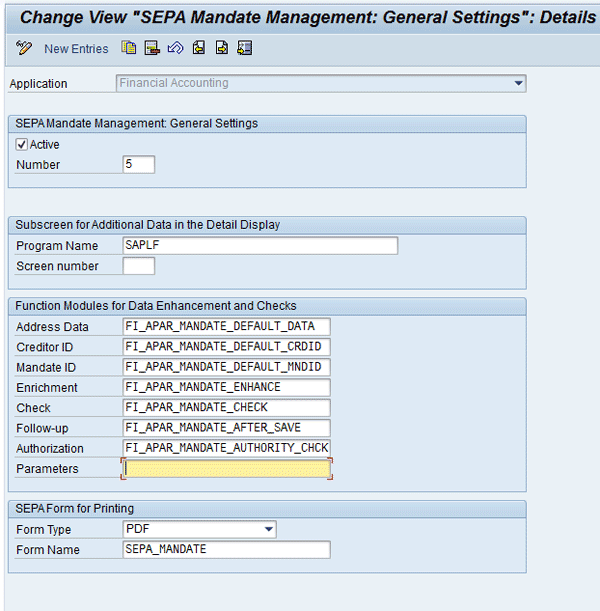Go to the previous entry icon
The width and height of the screenshot is (600, 611).
(x=199, y=48)
